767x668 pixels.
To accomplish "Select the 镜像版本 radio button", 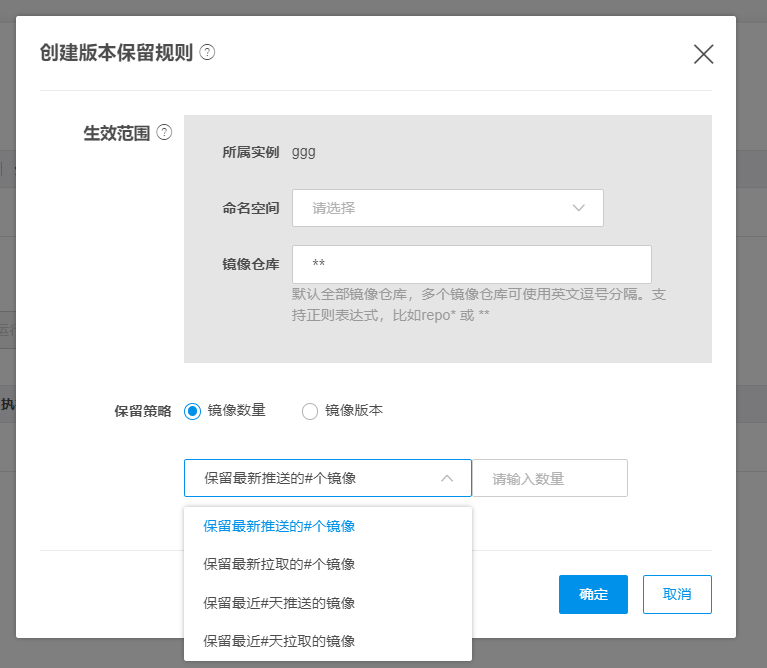I will [x=309, y=411].
